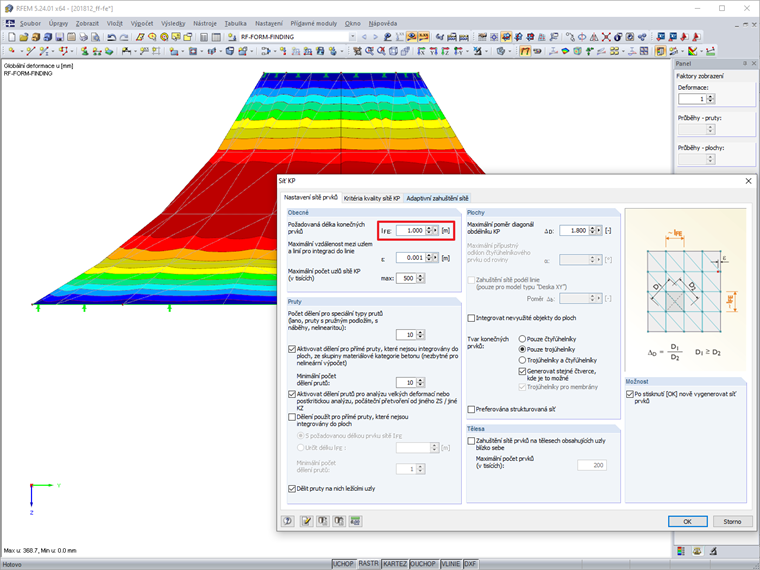
Task: Enable 'Preferována strukturovaná síť' checkbox
Action: tap(471, 409)
